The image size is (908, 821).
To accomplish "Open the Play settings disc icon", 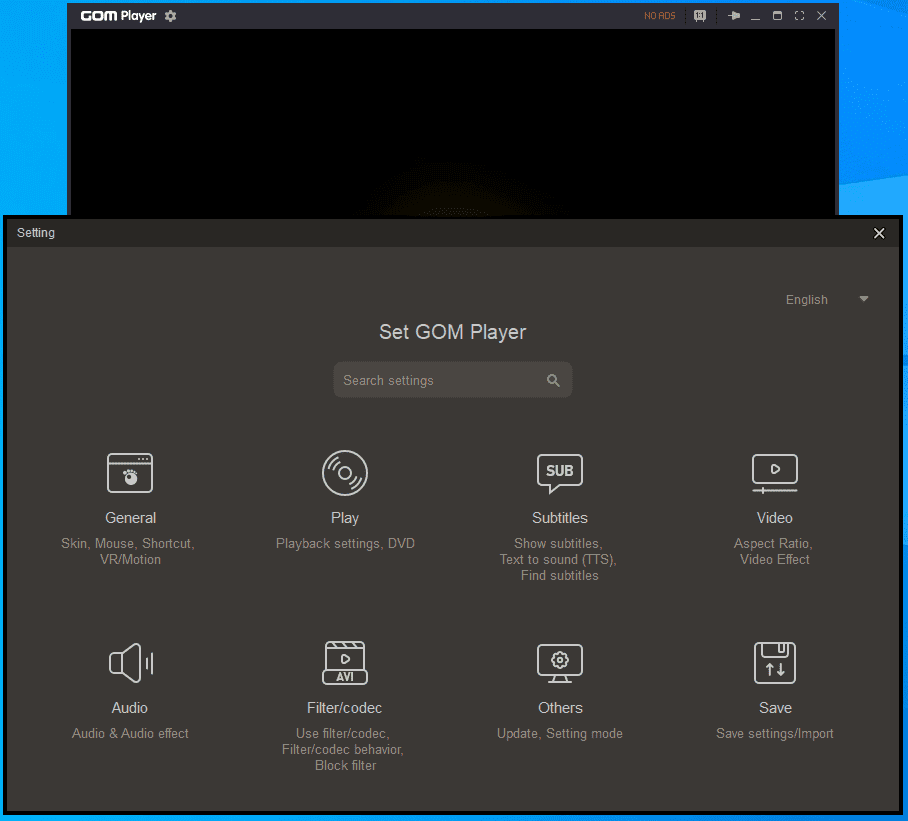I will point(345,473).
